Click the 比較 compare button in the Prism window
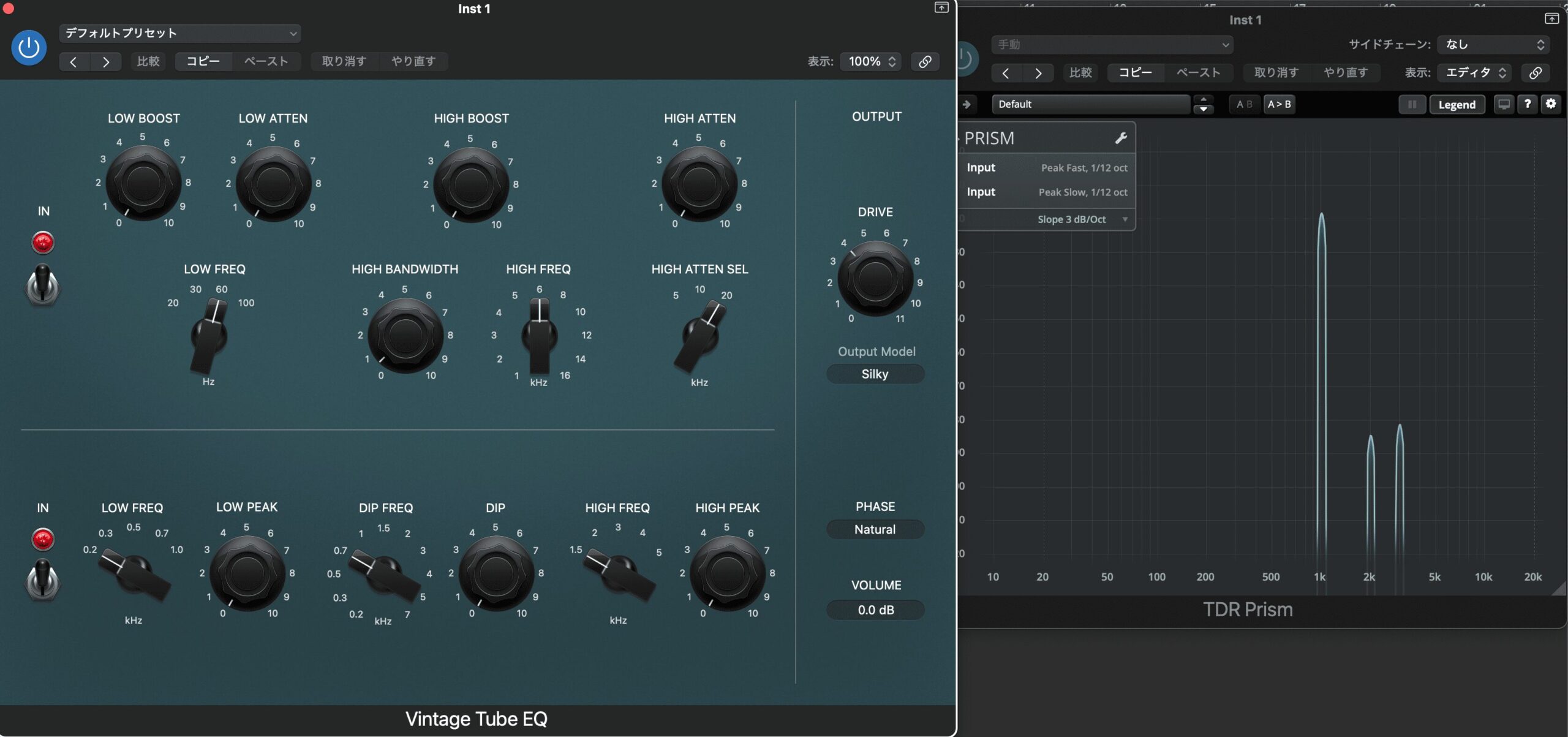The image size is (1568, 737). pos(1080,73)
